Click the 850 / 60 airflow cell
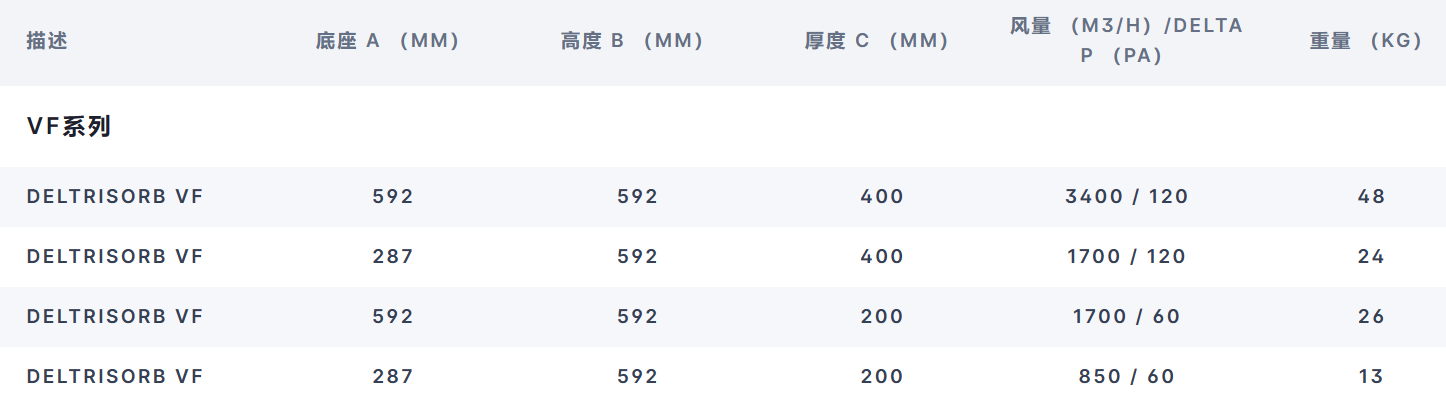The image size is (1446, 419). [x=1127, y=377]
